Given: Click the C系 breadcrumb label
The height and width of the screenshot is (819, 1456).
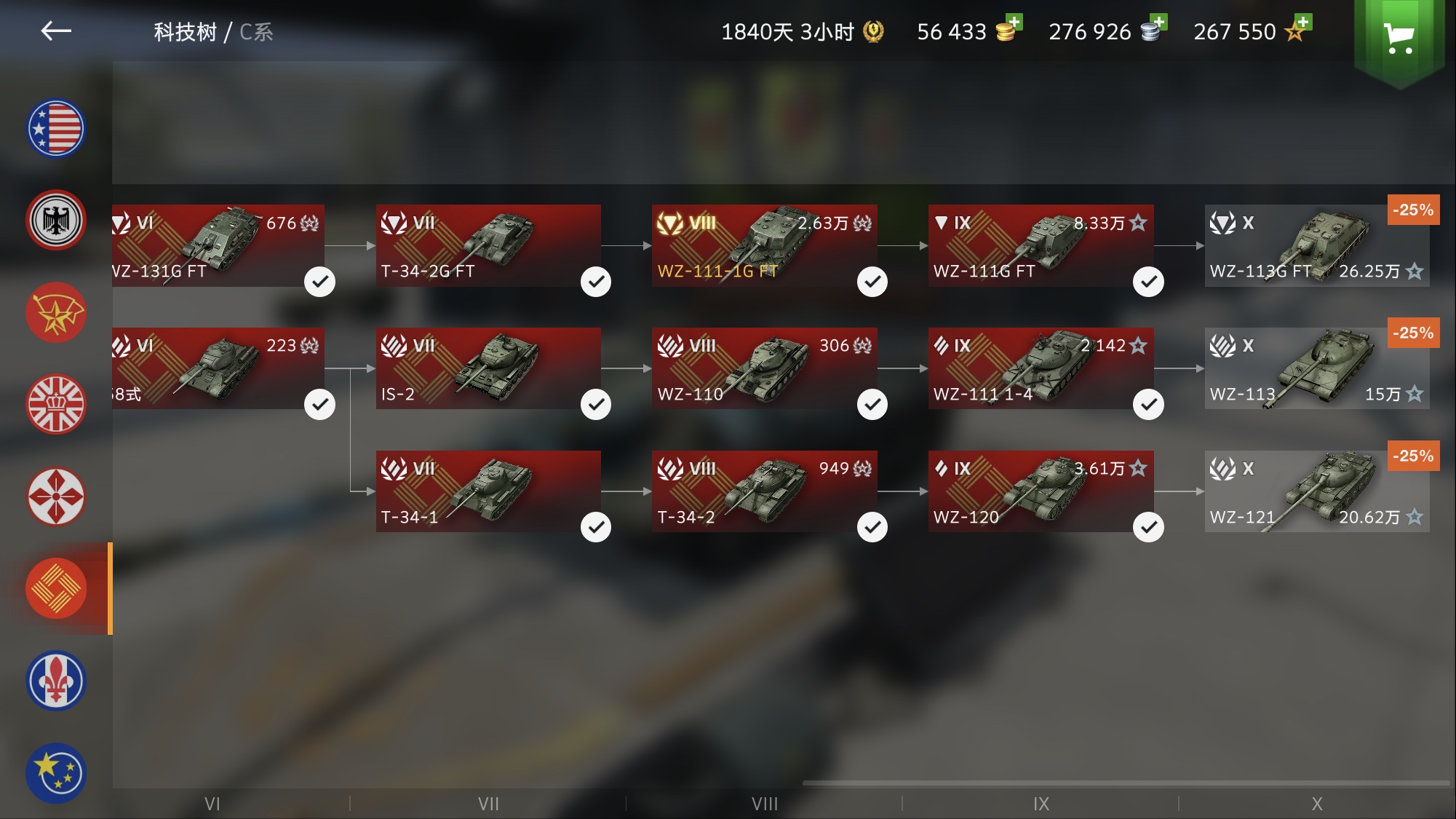Looking at the screenshot, I should (x=256, y=32).
